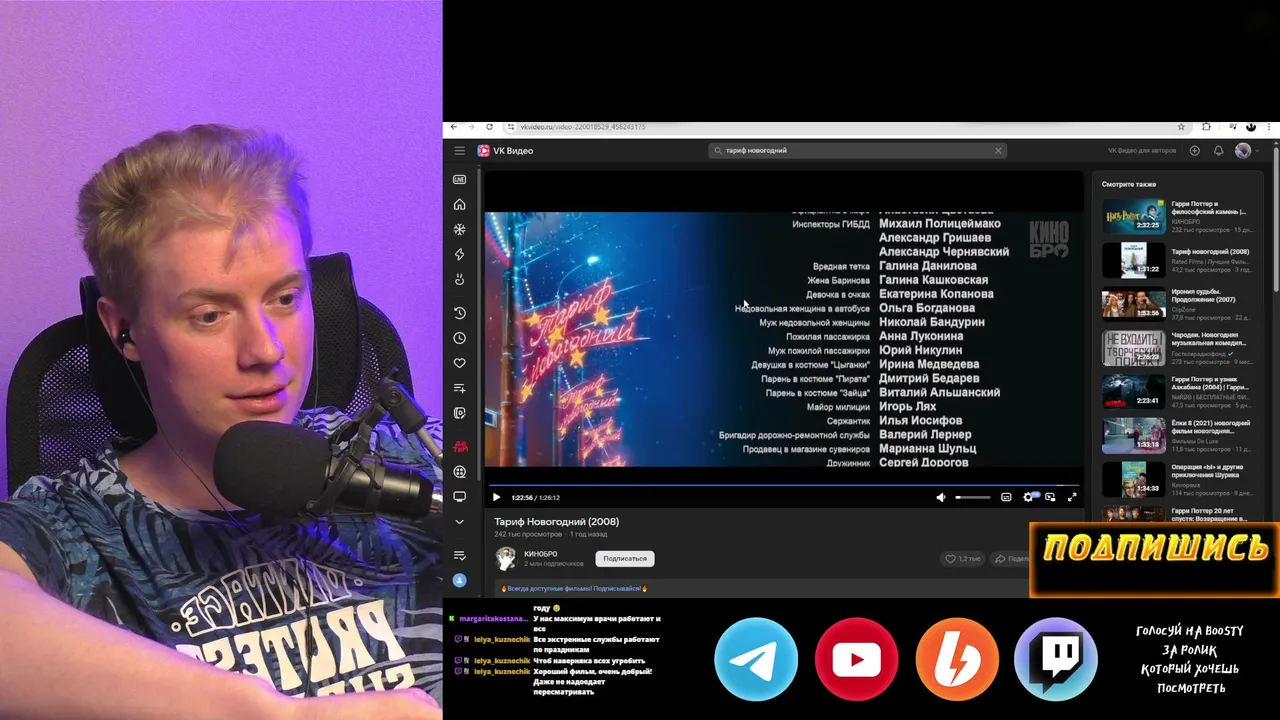Adjust the volume slider
The height and width of the screenshot is (720, 1280).
click(972, 497)
